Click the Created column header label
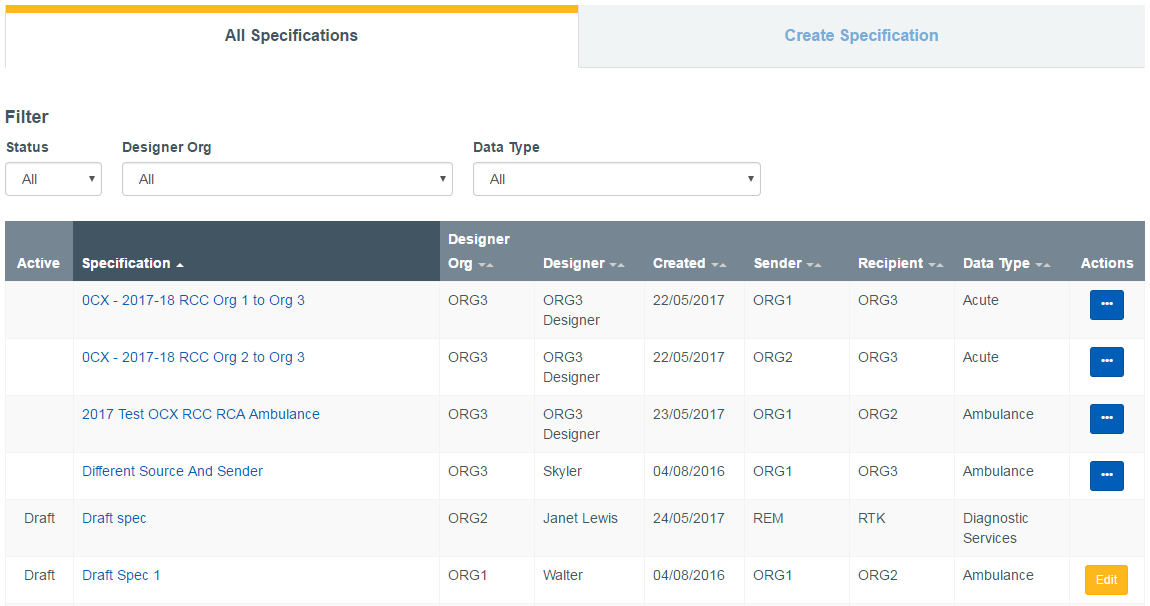Viewport: 1150px width, 606px height. pos(679,263)
